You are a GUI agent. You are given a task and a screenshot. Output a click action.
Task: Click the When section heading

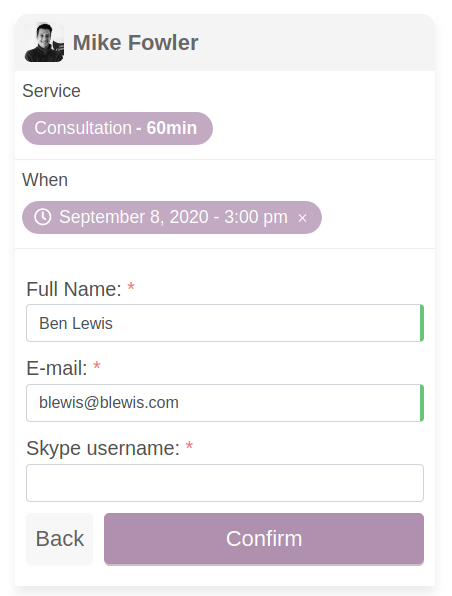tap(45, 180)
